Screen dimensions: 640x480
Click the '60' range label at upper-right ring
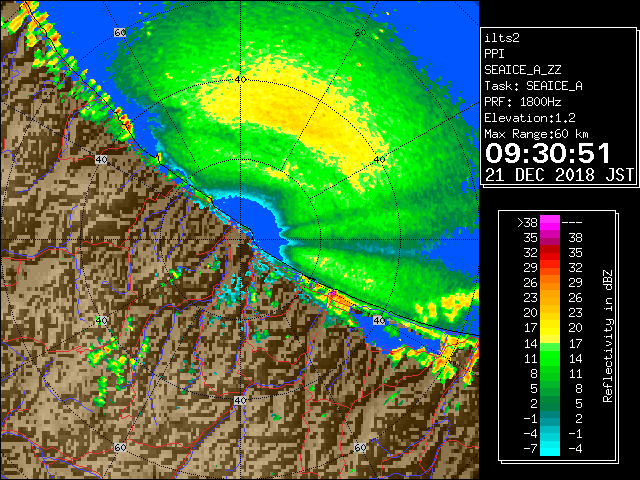coord(360,33)
